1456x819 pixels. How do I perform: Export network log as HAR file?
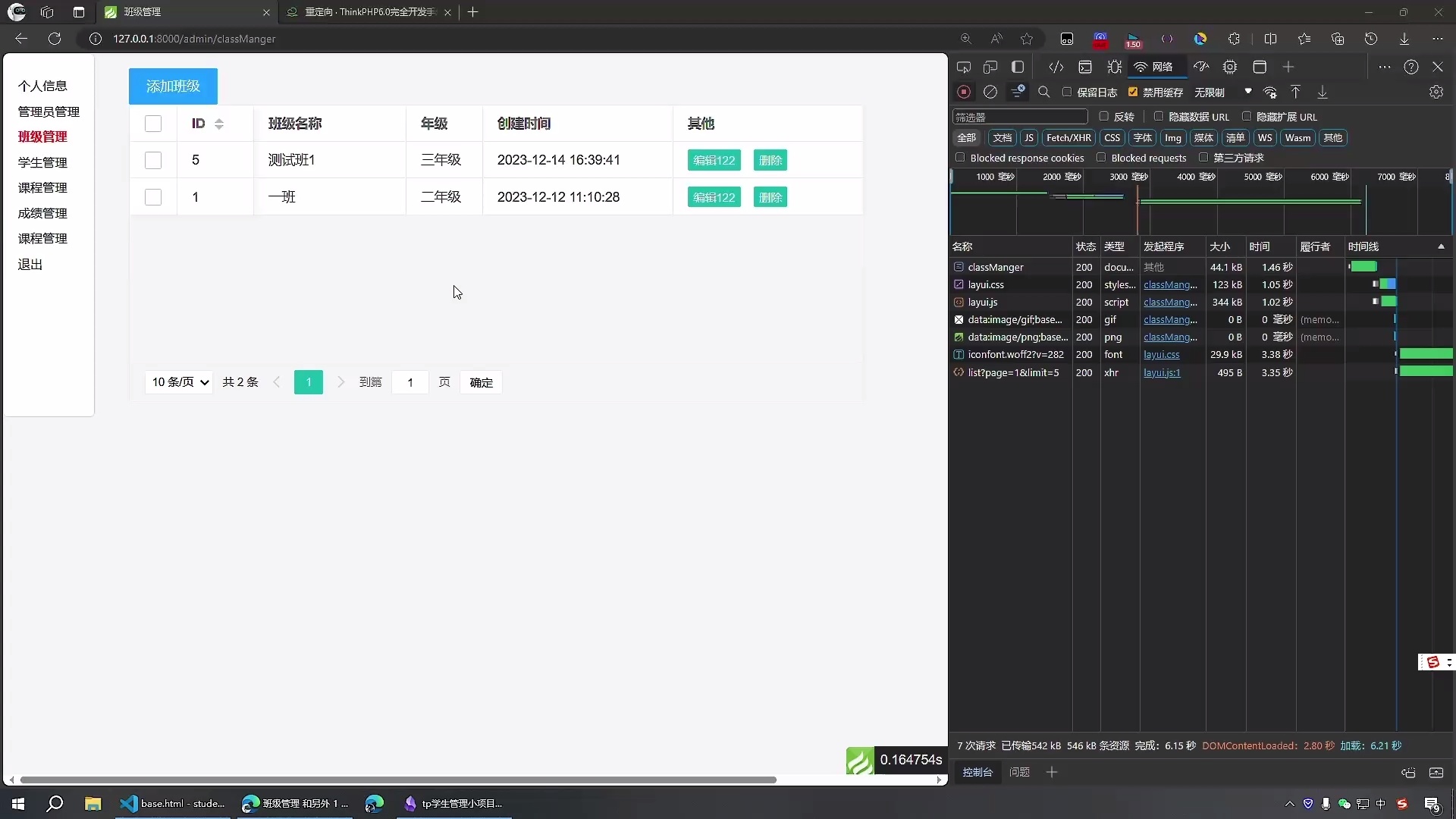point(1323,92)
